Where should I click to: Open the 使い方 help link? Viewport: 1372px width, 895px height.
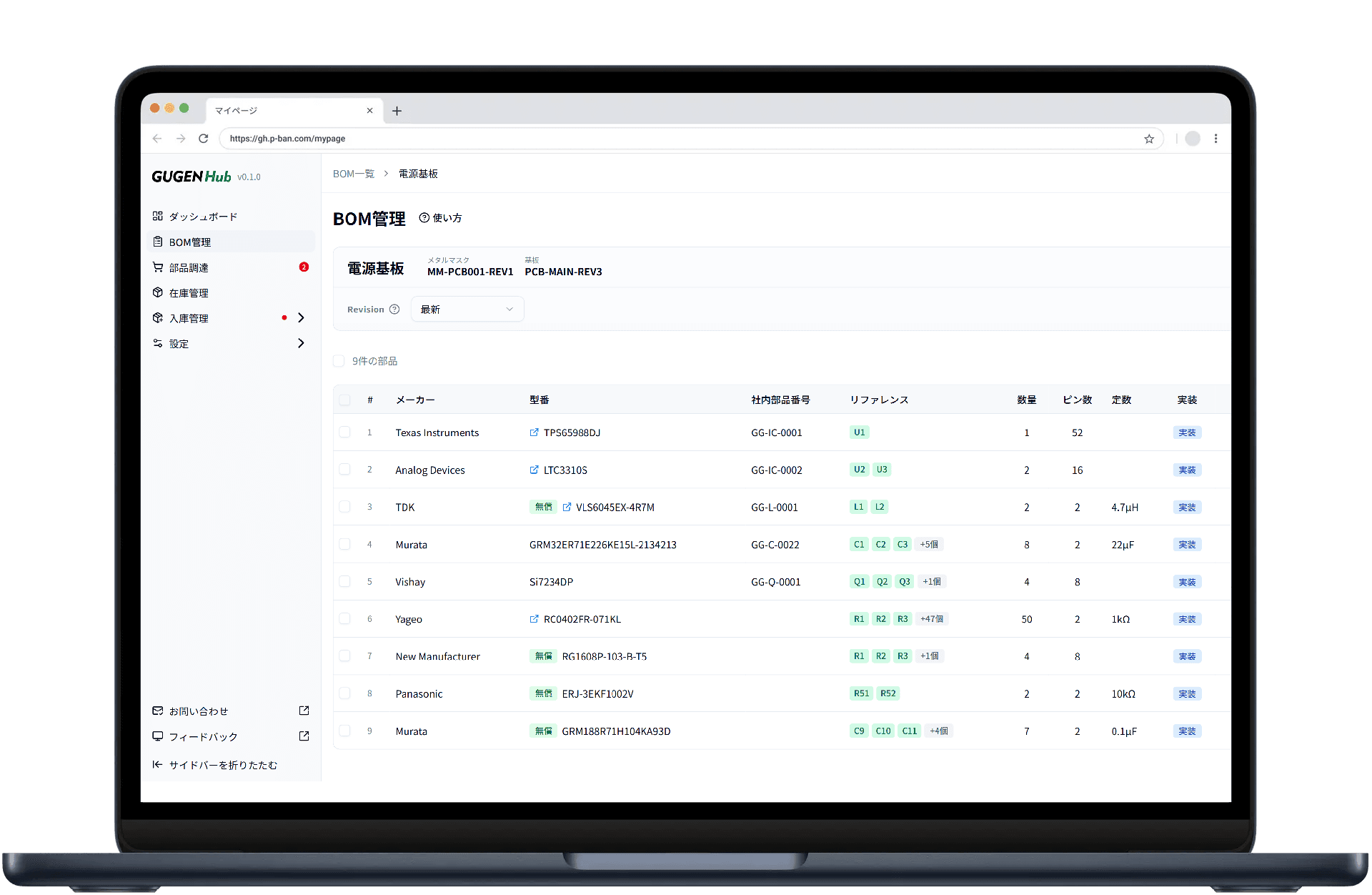click(x=441, y=218)
